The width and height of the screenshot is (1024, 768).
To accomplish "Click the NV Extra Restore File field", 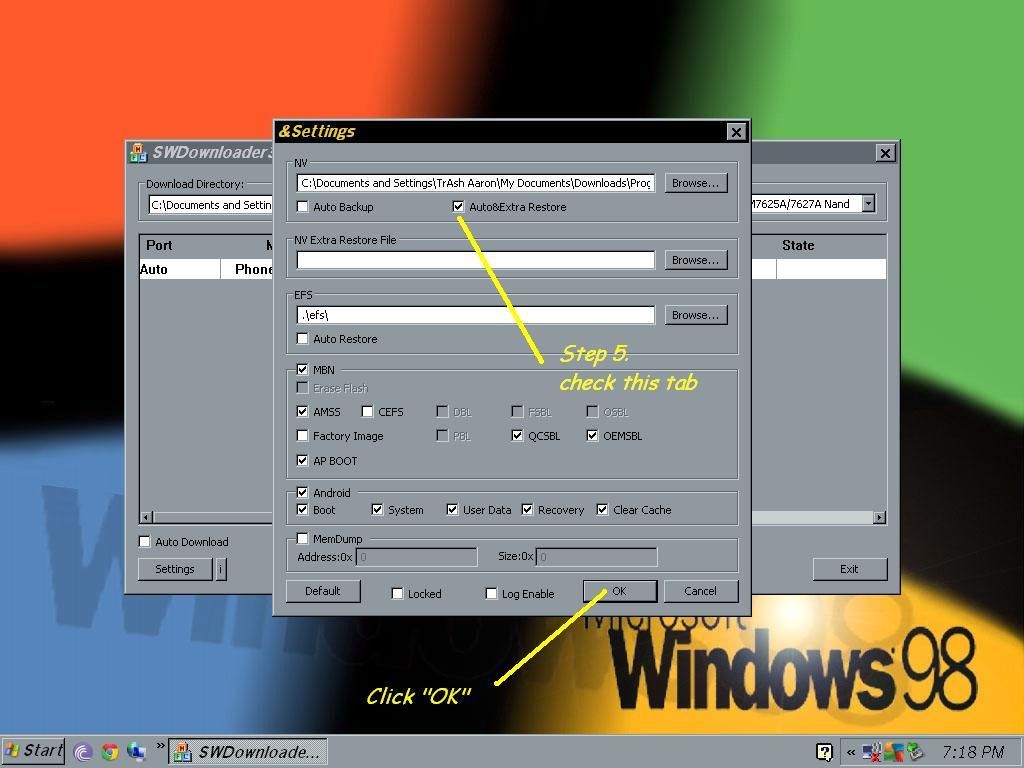I will [x=475, y=260].
